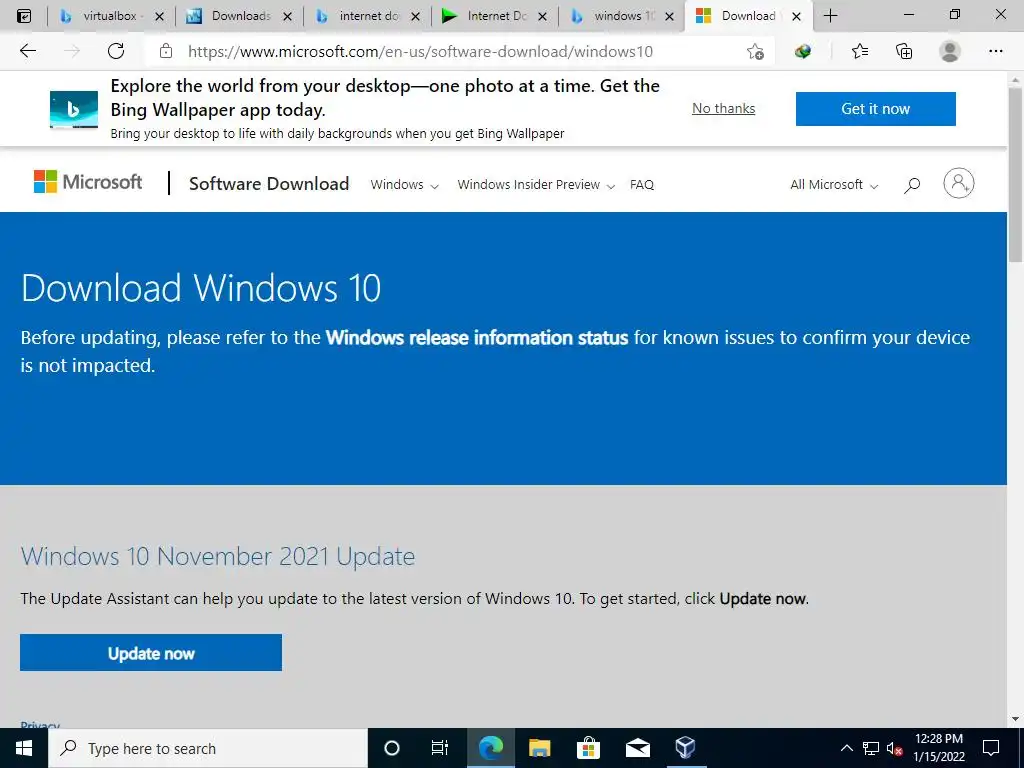The height and width of the screenshot is (768, 1024).
Task: Click the Microsoft Edge taskbar icon
Action: (490, 748)
